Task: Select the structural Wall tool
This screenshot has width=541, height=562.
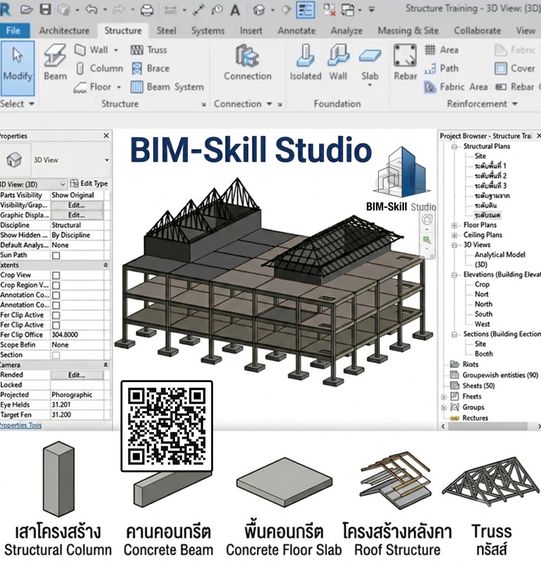Action: click(x=92, y=50)
